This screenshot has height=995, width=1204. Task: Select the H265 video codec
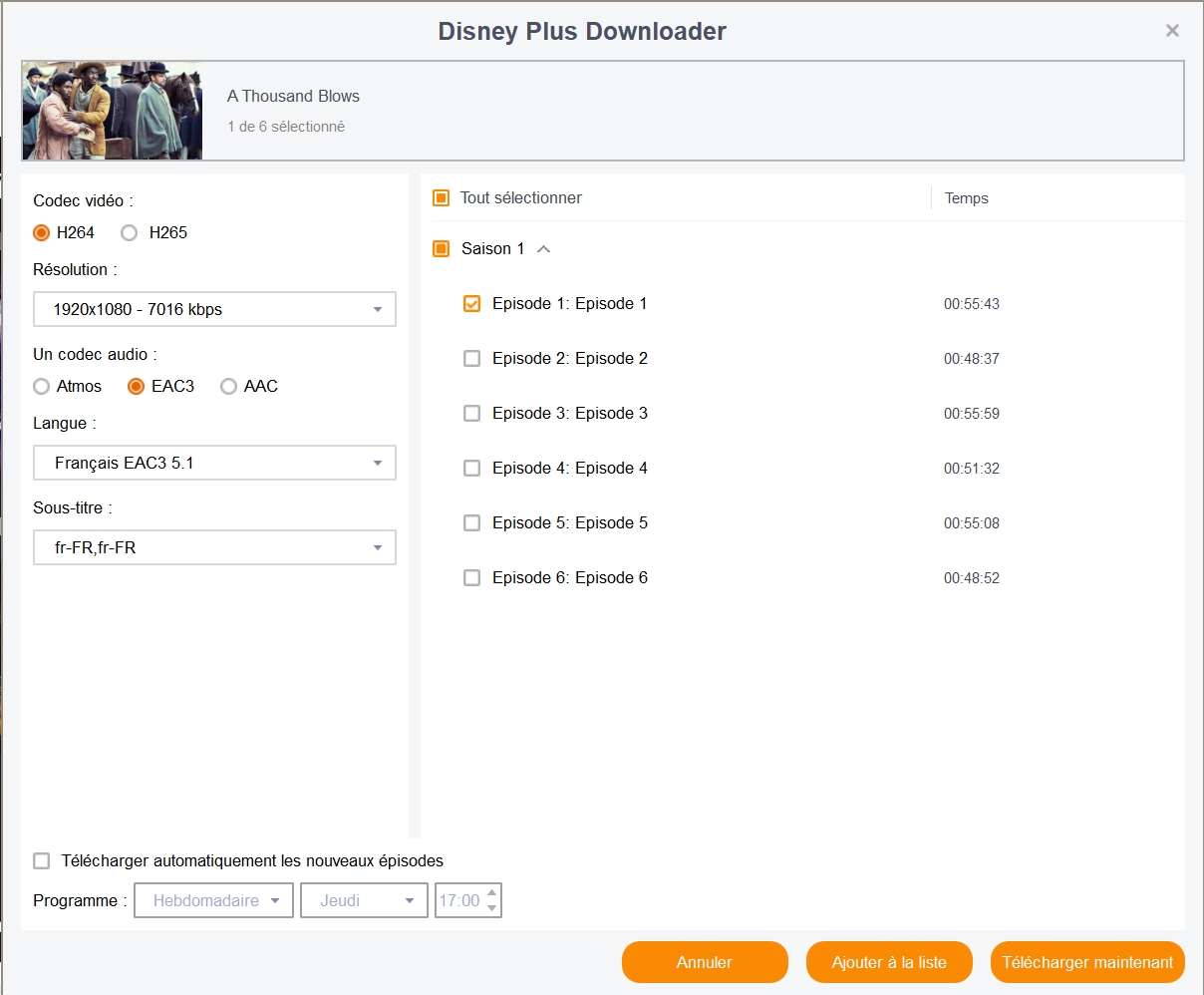click(x=129, y=232)
